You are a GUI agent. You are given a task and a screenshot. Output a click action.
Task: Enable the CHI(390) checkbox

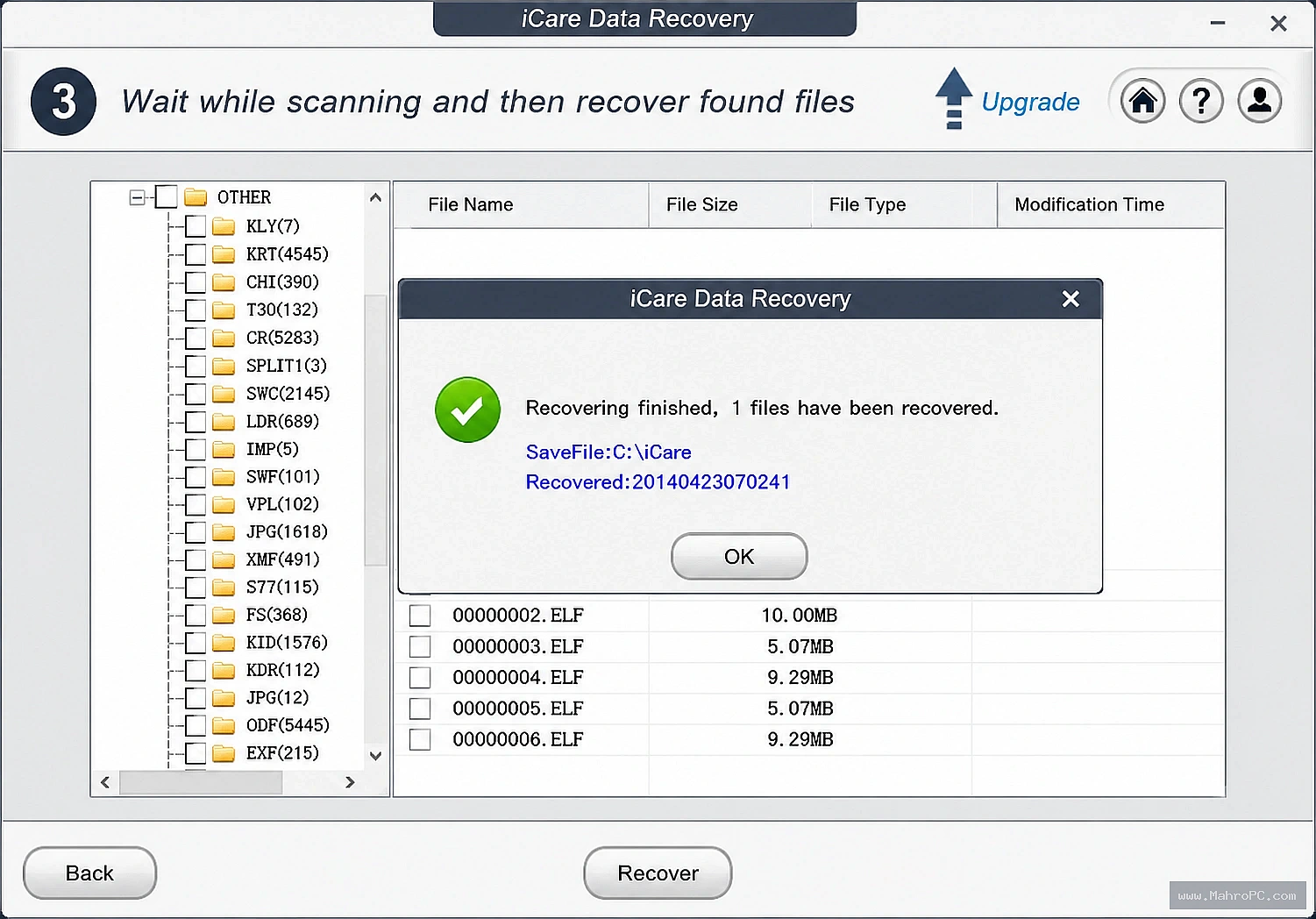point(196,282)
